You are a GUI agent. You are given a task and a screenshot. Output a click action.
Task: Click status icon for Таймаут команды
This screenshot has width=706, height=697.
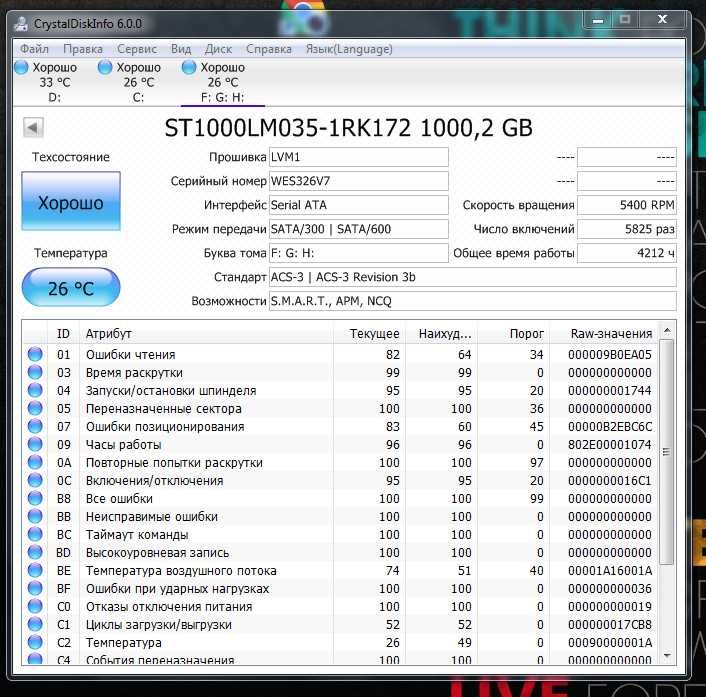[x=35, y=534]
